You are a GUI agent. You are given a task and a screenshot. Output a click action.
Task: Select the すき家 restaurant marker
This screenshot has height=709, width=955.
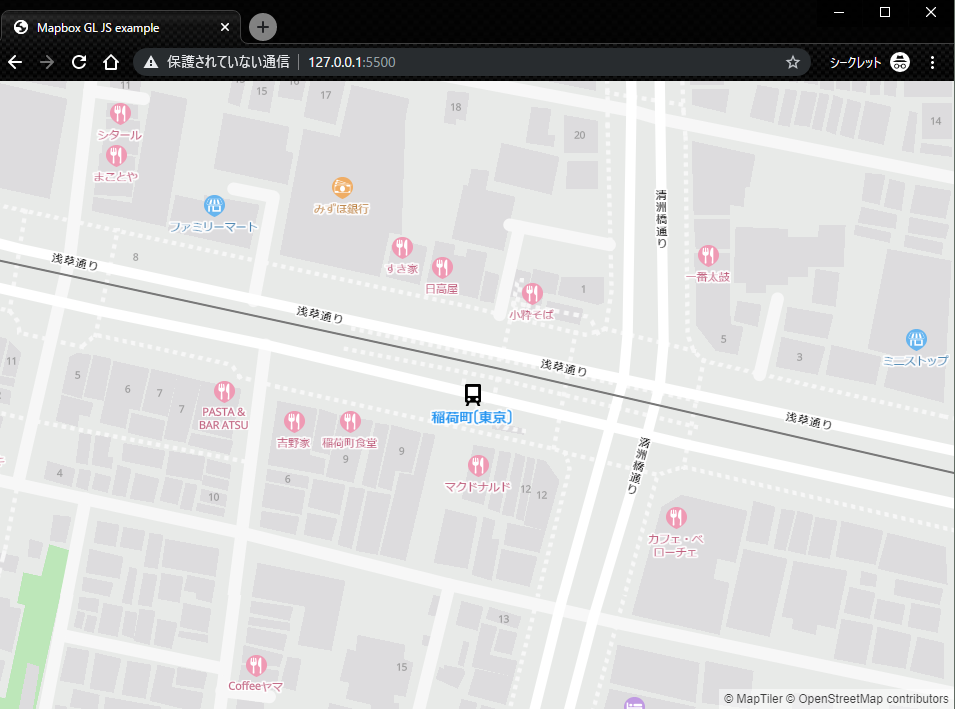pyautogui.click(x=402, y=247)
